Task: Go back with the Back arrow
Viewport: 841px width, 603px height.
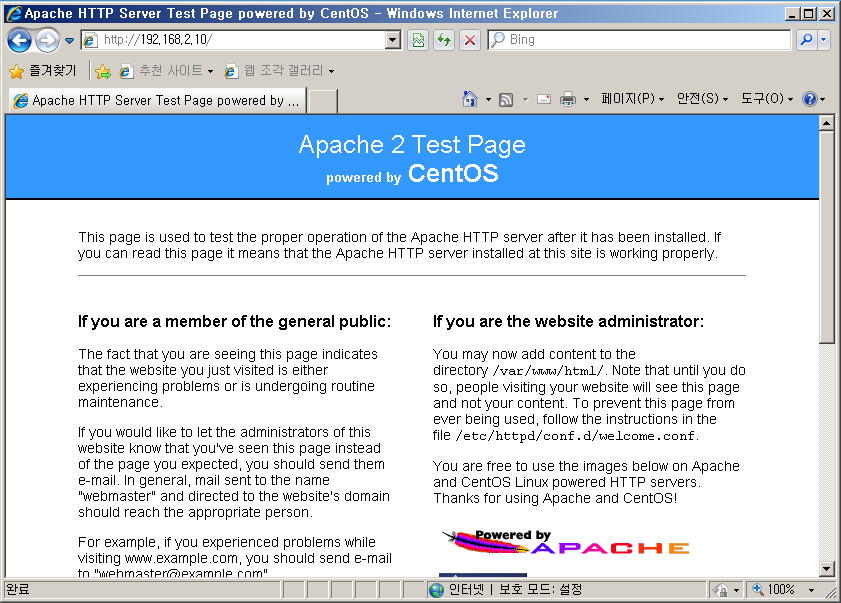Action: click(19, 40)
